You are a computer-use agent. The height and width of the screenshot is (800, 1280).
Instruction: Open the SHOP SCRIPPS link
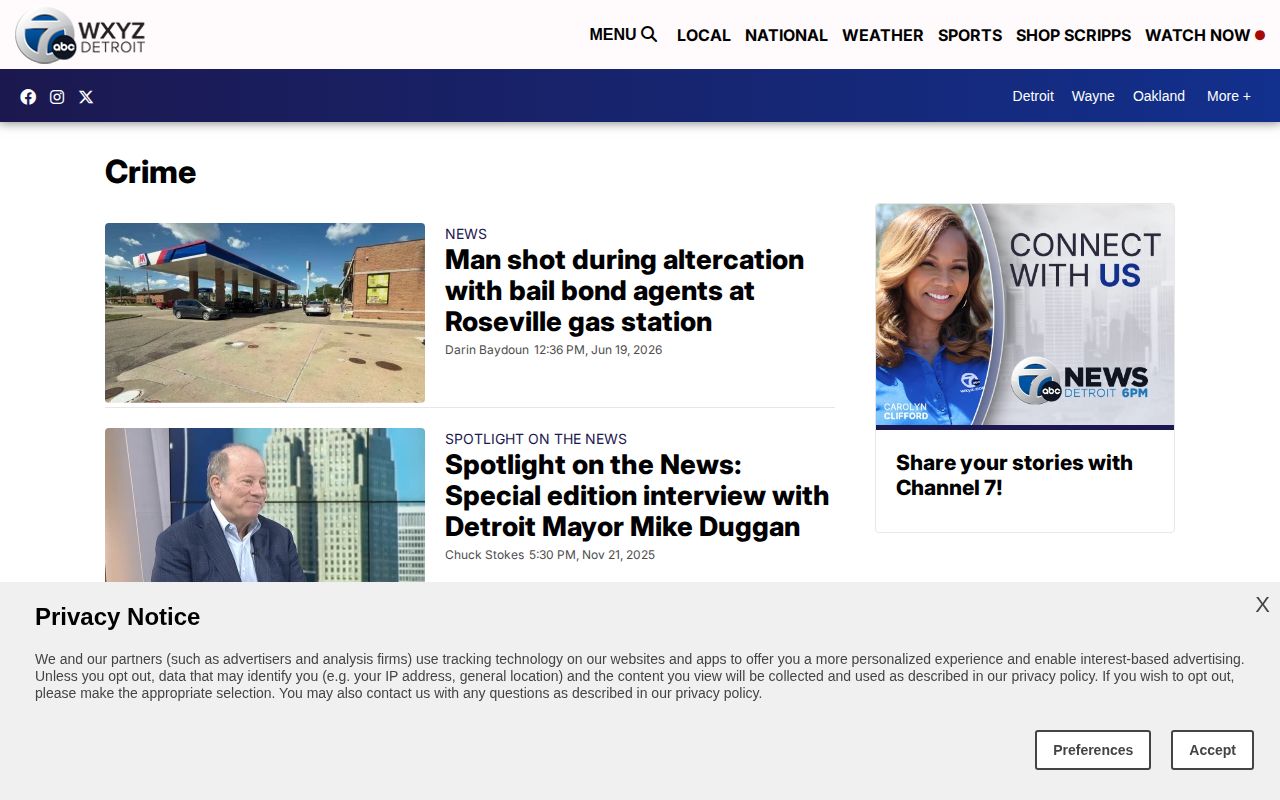coord(1073,35)
